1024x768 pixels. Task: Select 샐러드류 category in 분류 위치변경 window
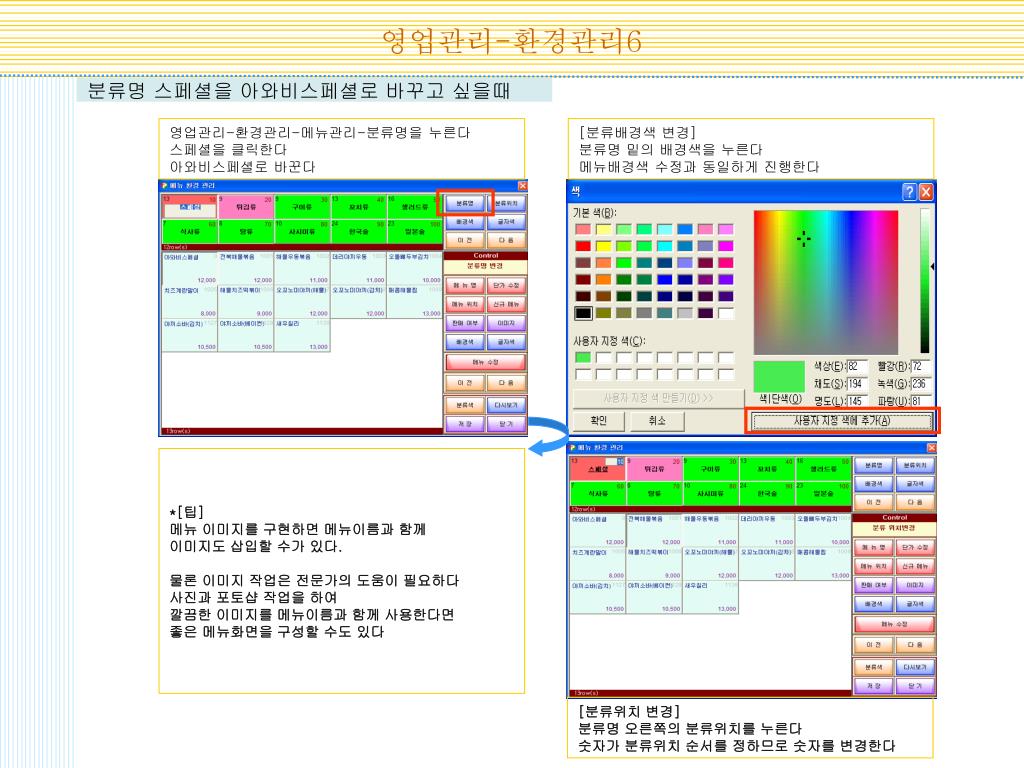tap(824, 468)
